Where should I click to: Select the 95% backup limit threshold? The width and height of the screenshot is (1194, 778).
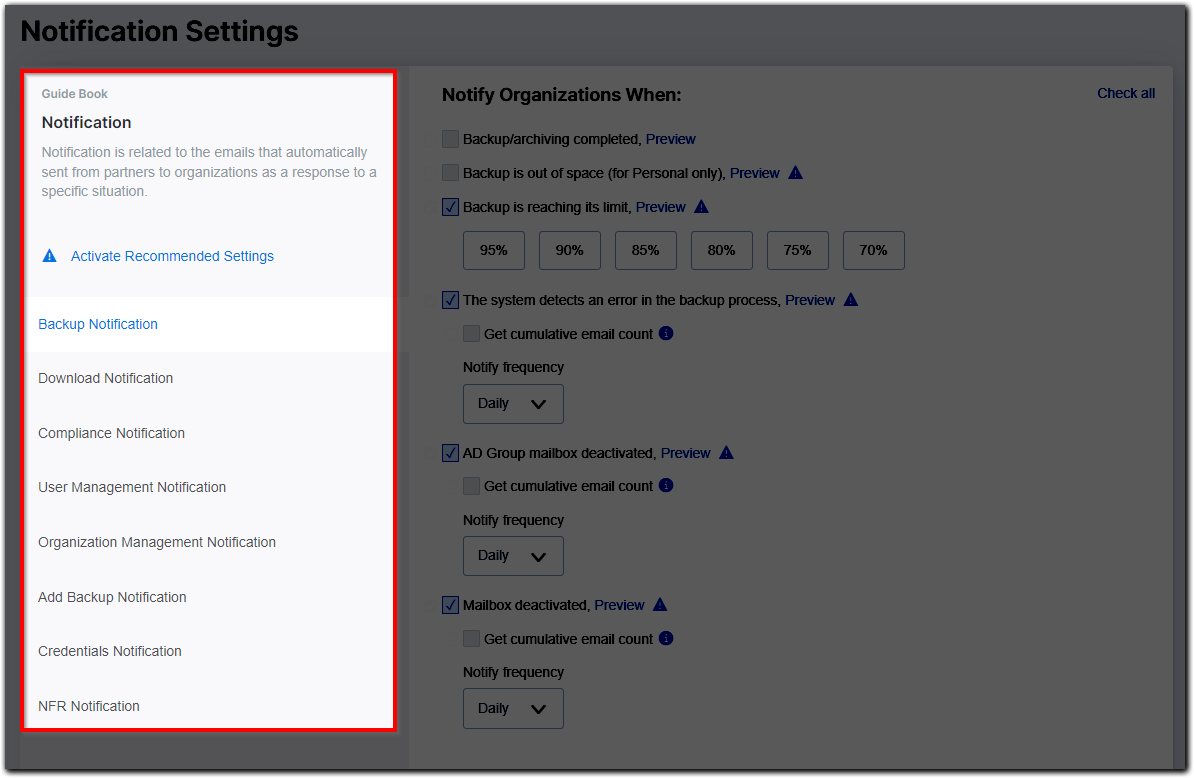pos(493,250)
